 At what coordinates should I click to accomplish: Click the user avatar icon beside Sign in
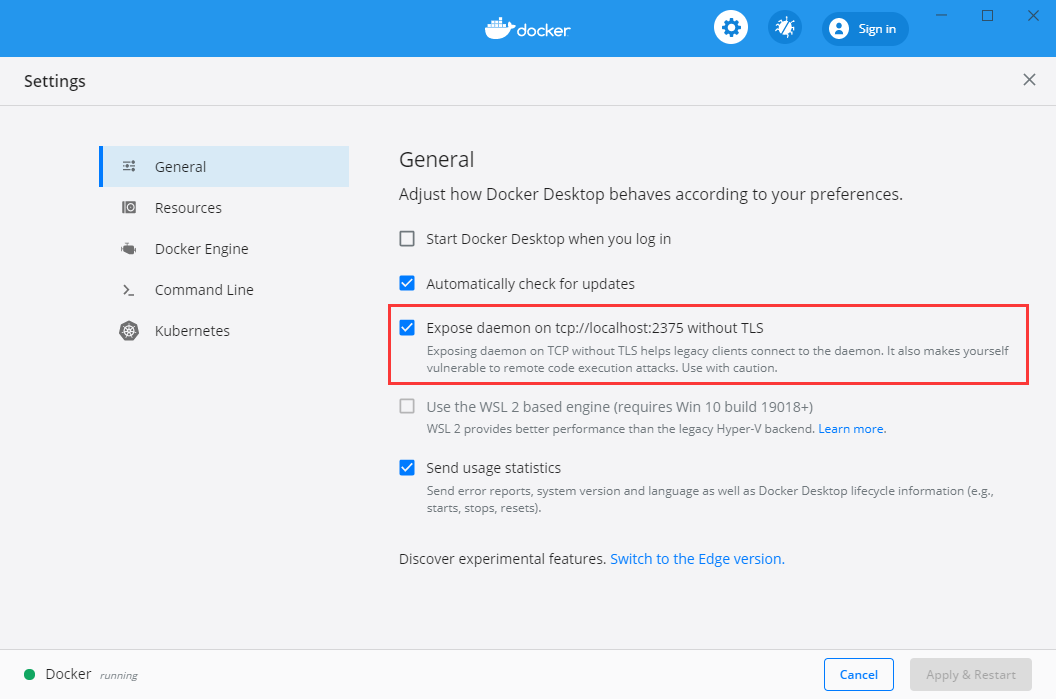point(838,28)
